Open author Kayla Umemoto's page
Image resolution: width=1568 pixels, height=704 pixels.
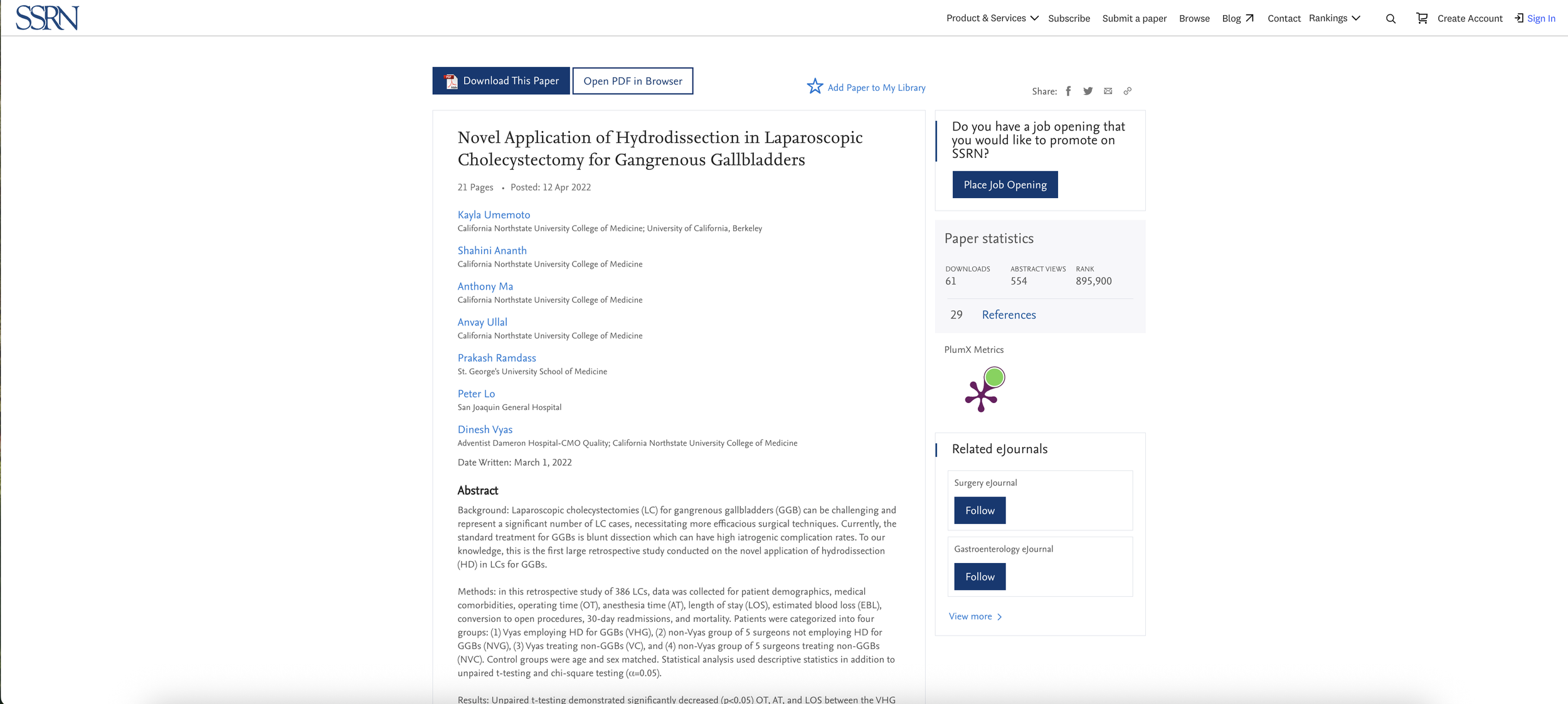493,215
